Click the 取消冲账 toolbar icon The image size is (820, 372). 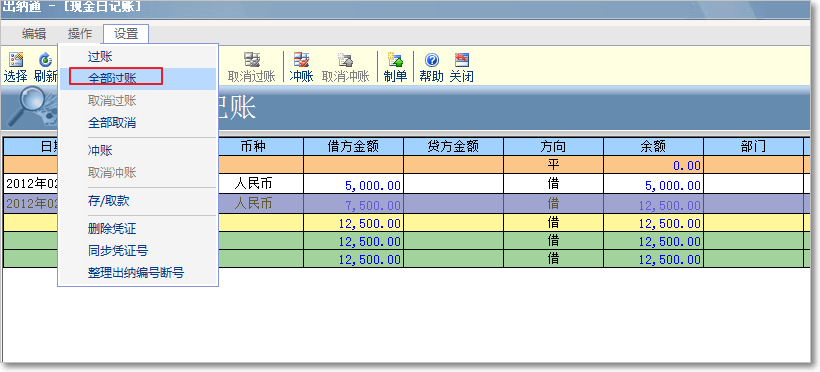[x=346, y=67]
